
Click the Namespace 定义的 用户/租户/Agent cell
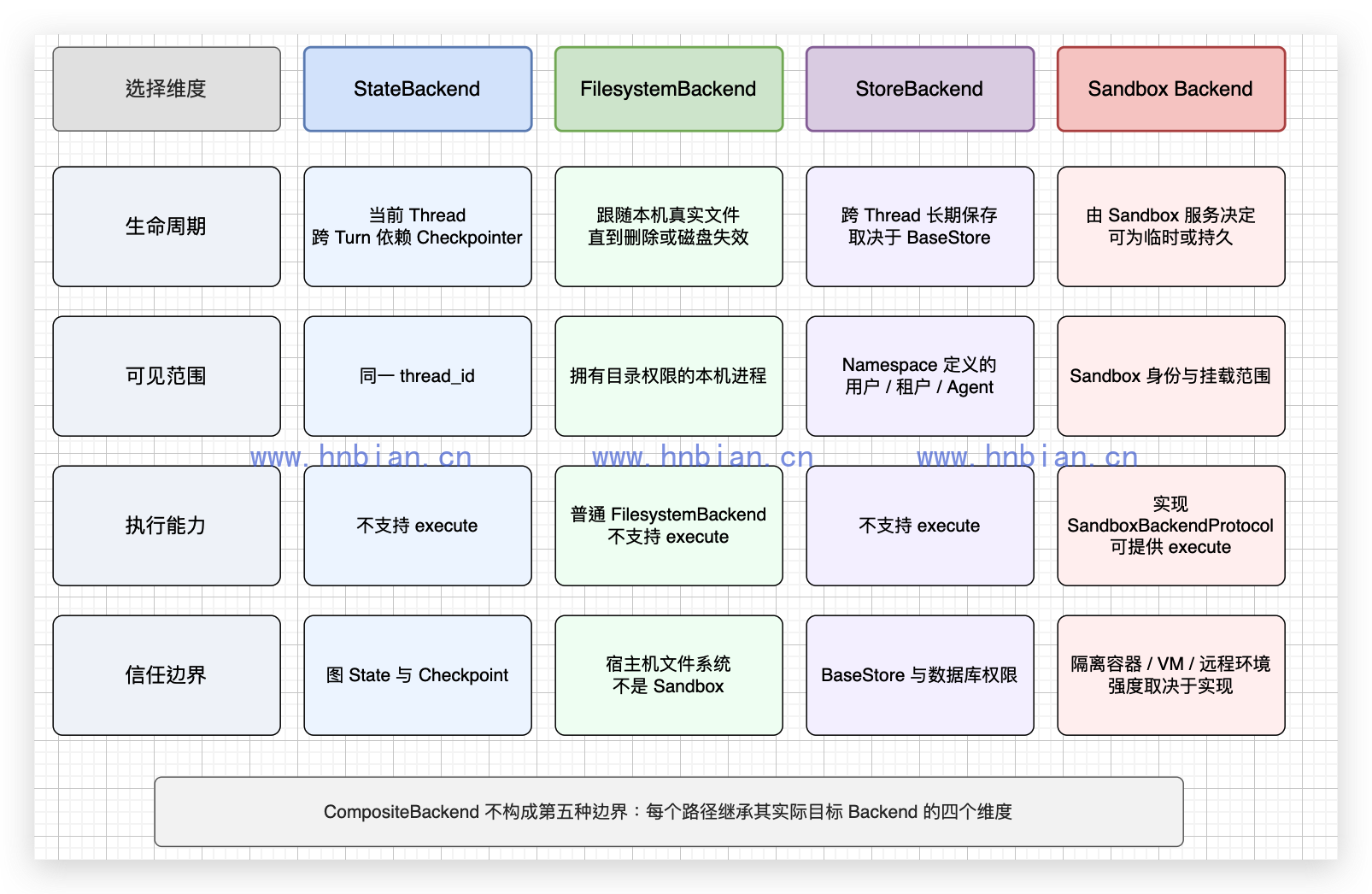coord(920,376)
